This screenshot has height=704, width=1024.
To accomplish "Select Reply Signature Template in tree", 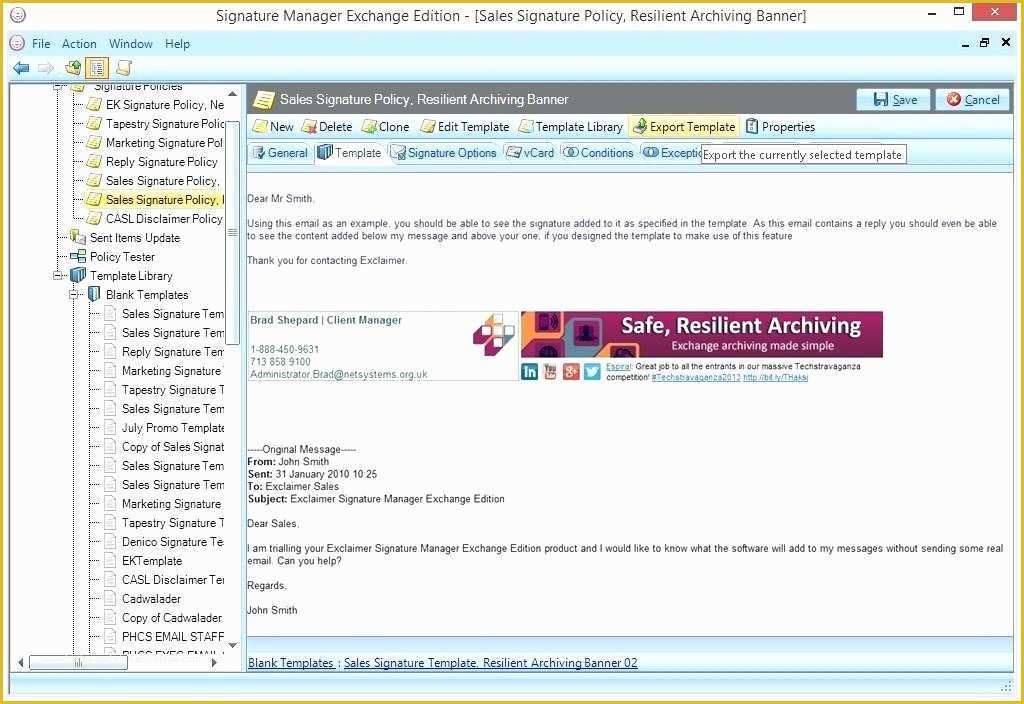I will pyautogui.click(x=164, y=351).
